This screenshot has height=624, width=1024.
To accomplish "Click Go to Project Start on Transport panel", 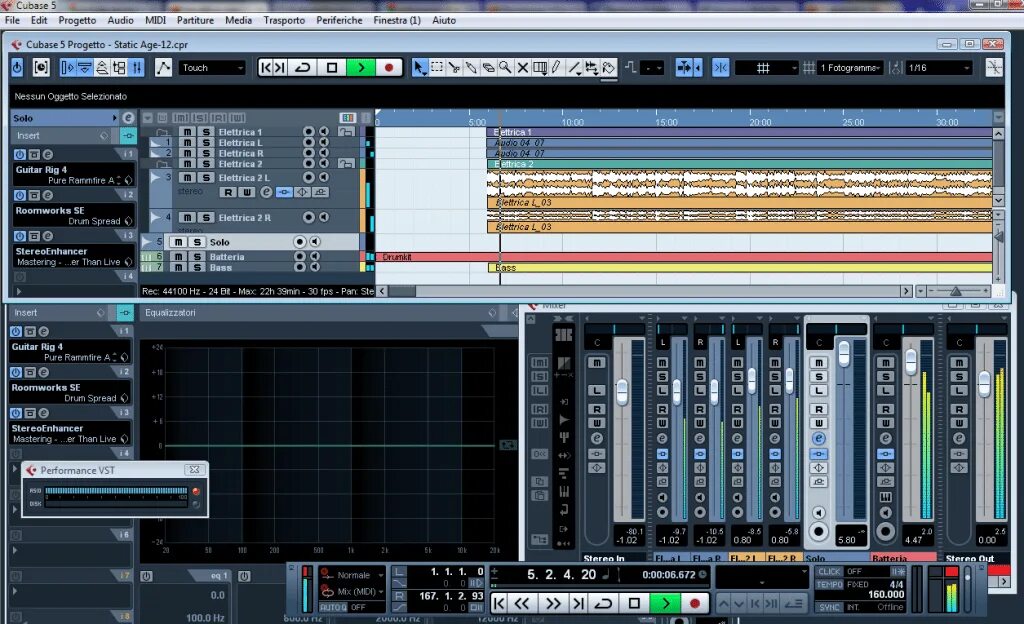I will (498, 603).
